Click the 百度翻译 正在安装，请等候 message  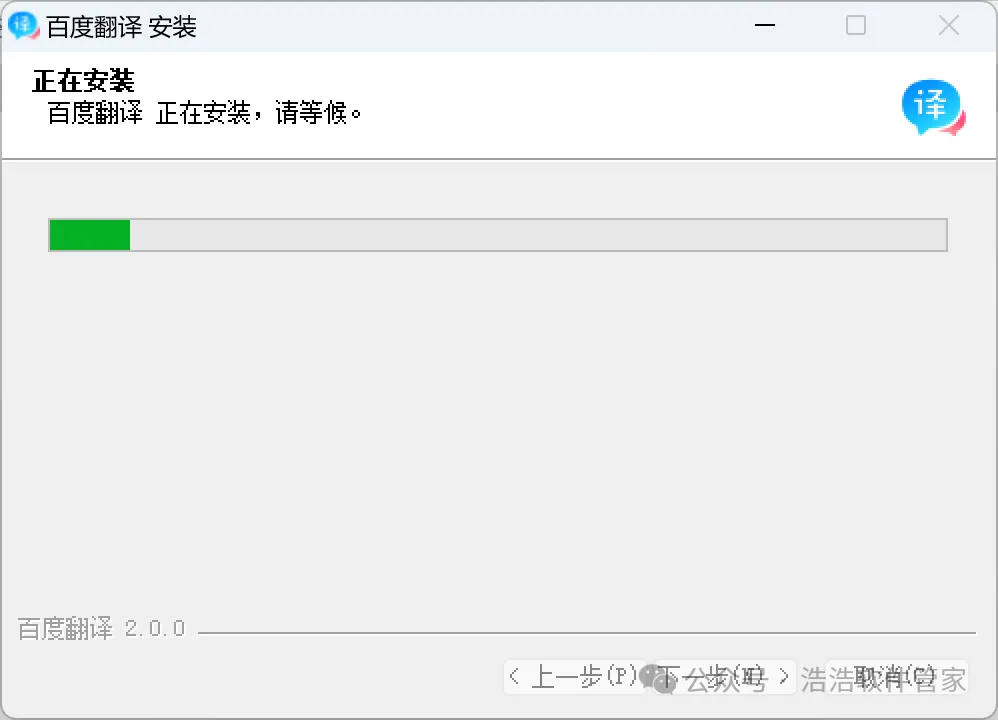click(204, 114)
